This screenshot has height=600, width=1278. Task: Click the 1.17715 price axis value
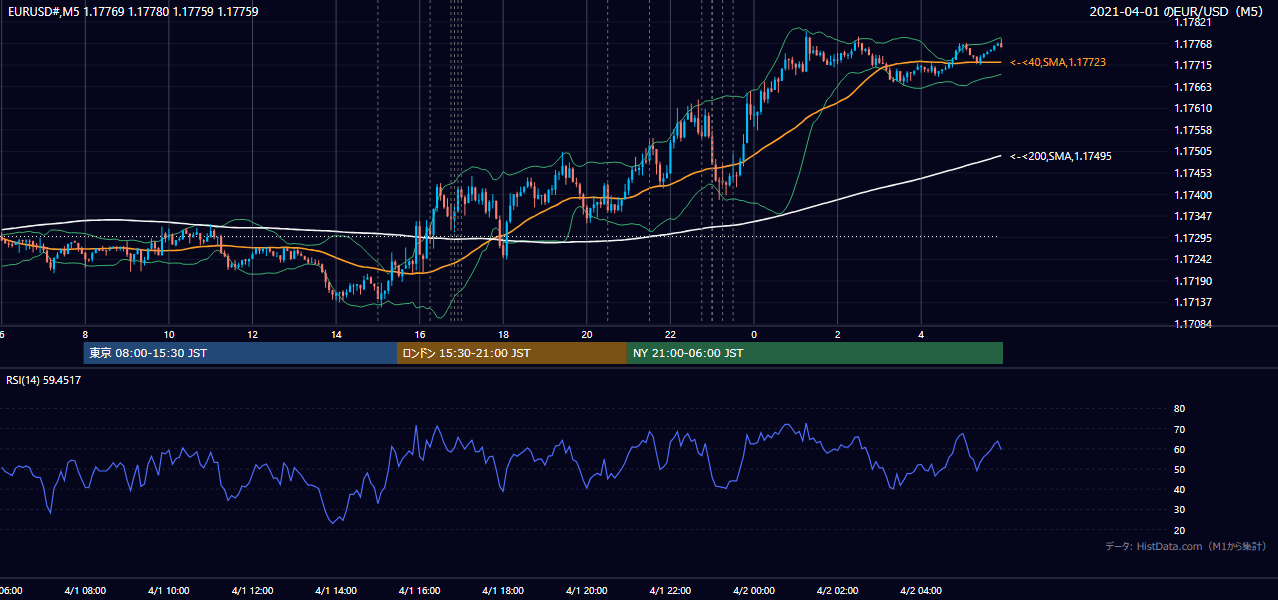coord(1192,65)
